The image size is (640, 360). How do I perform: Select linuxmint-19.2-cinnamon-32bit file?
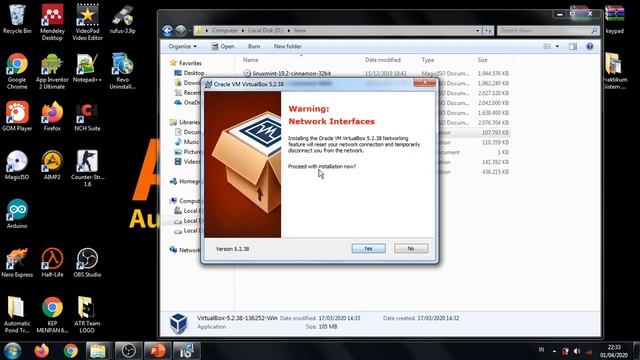[291, 73]
